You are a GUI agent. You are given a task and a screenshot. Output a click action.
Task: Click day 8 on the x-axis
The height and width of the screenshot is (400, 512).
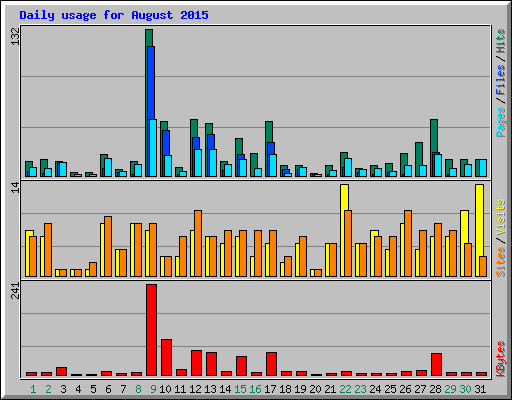click(x=138, y=389)
